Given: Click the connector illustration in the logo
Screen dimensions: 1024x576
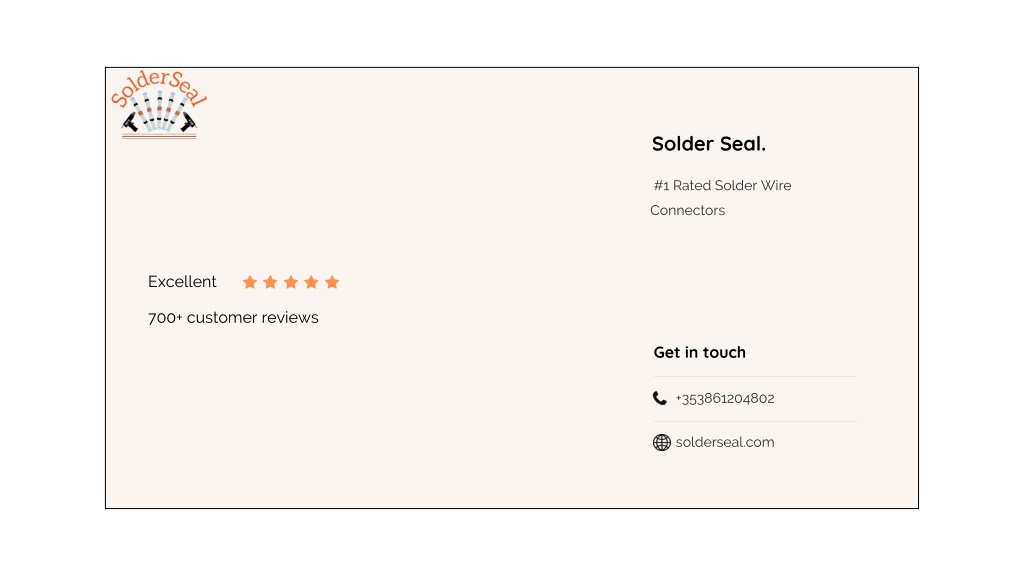Looking at the screenshot, I should coord(159,114).
